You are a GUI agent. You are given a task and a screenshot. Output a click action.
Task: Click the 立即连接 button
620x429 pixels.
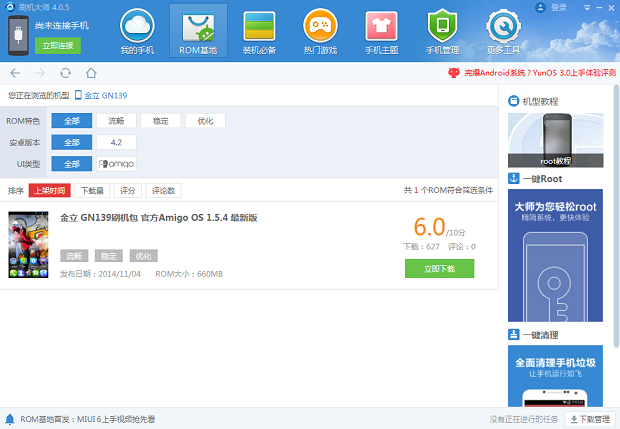(x=58, y=45)
